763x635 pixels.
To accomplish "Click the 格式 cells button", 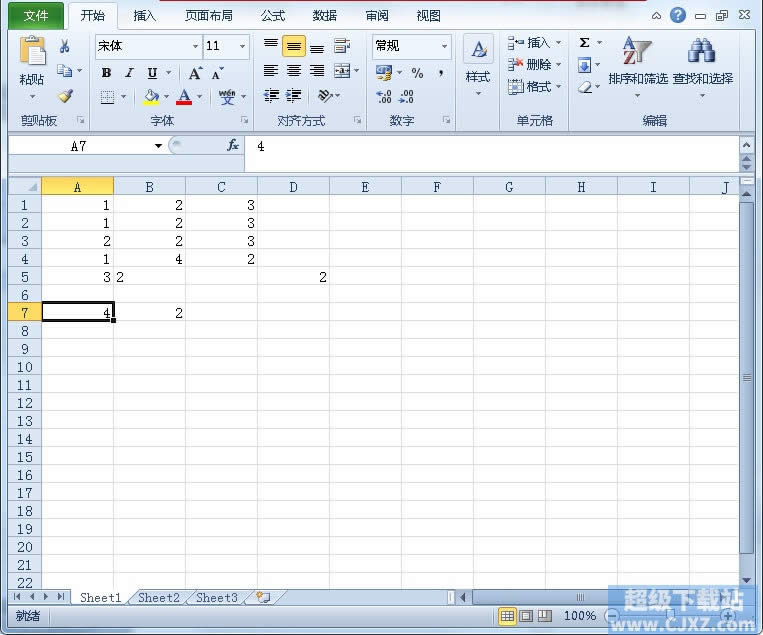I will coord(533,87).
